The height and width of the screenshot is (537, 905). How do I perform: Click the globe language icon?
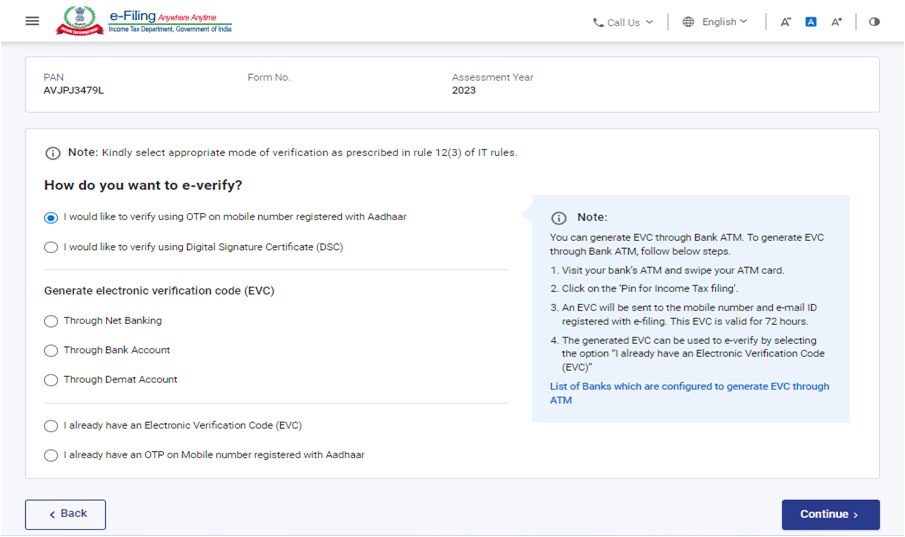tap(688, 22)
